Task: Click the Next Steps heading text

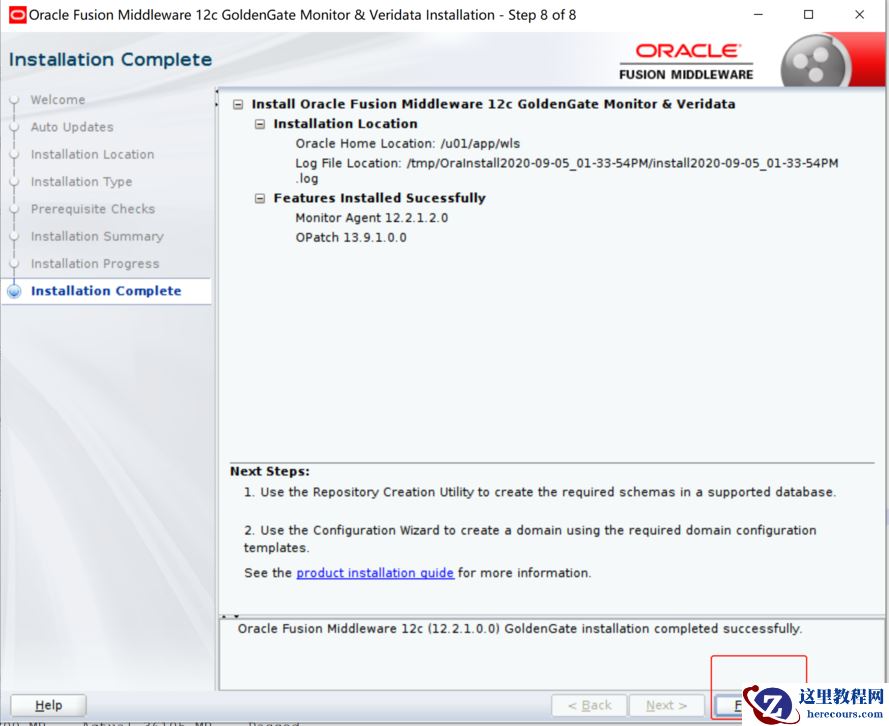Action: pos(270,472)
